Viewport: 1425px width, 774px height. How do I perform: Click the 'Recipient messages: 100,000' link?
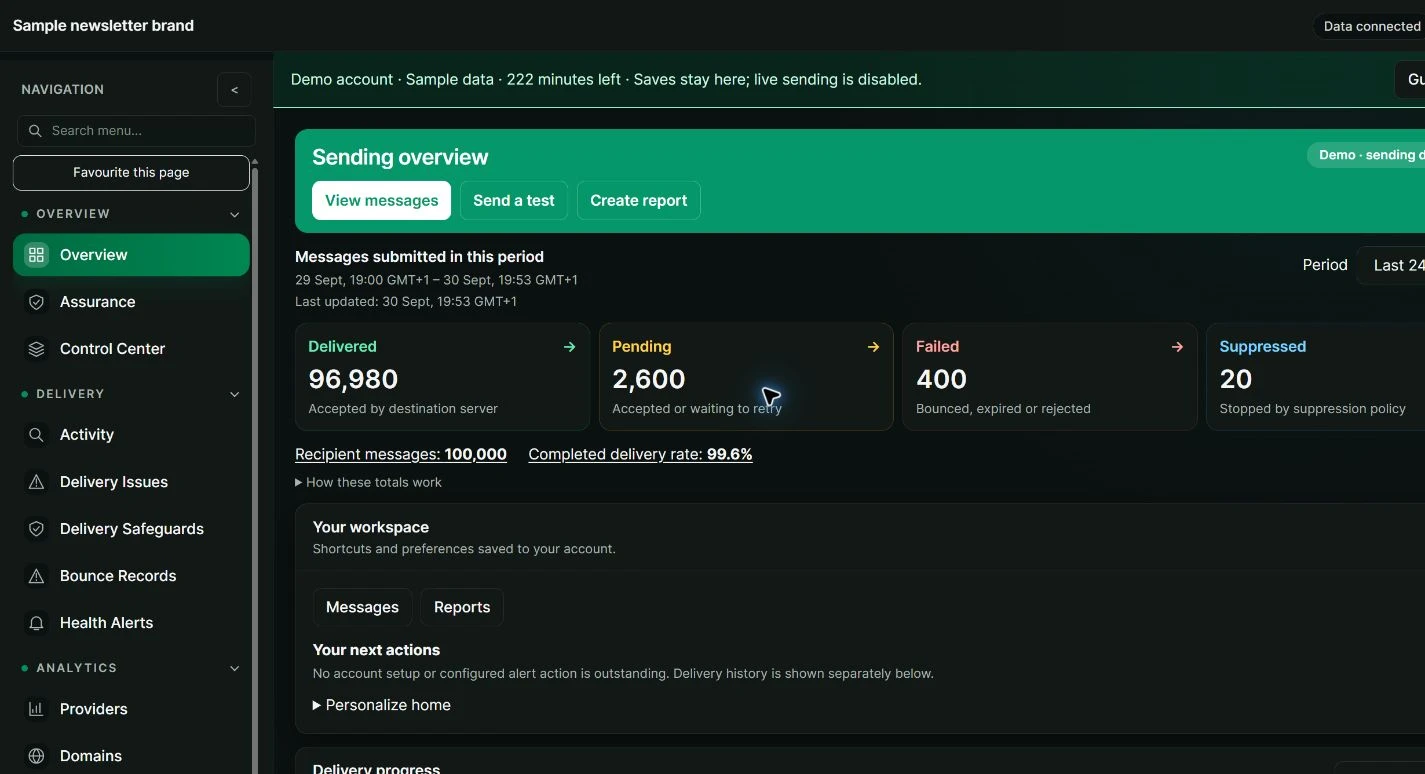(401, 454)
